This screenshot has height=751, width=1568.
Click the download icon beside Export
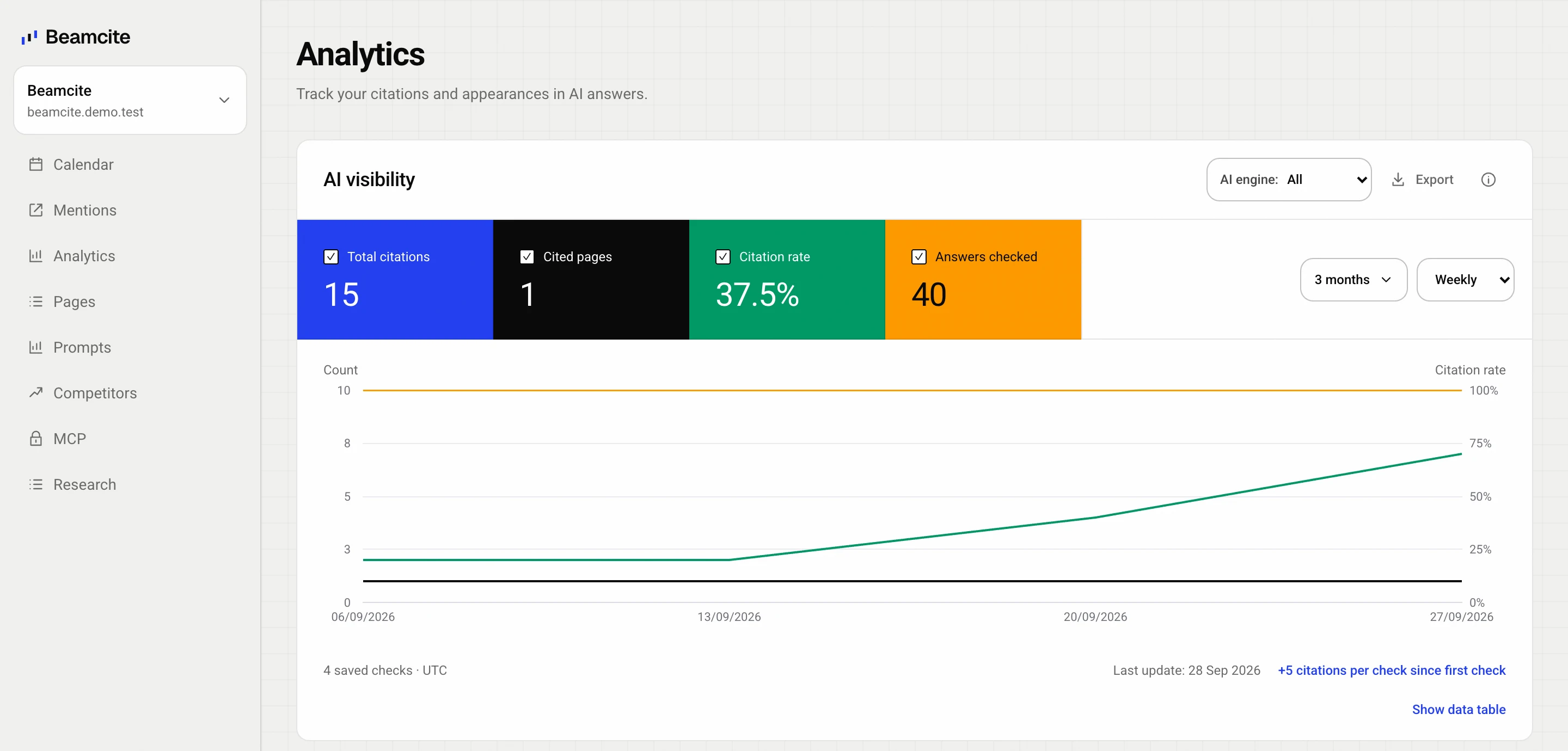[1398, 180]
